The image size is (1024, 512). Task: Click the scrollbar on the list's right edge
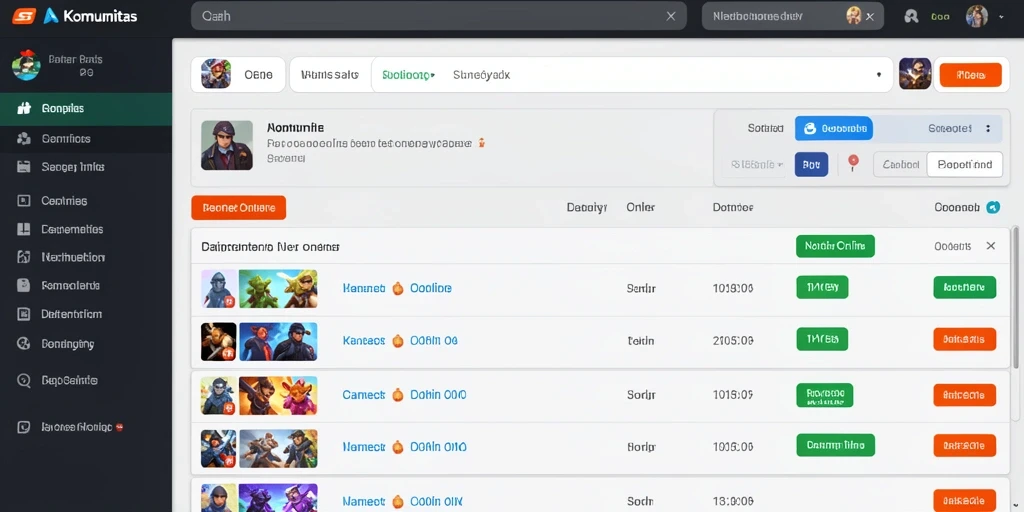(1014, 297)
